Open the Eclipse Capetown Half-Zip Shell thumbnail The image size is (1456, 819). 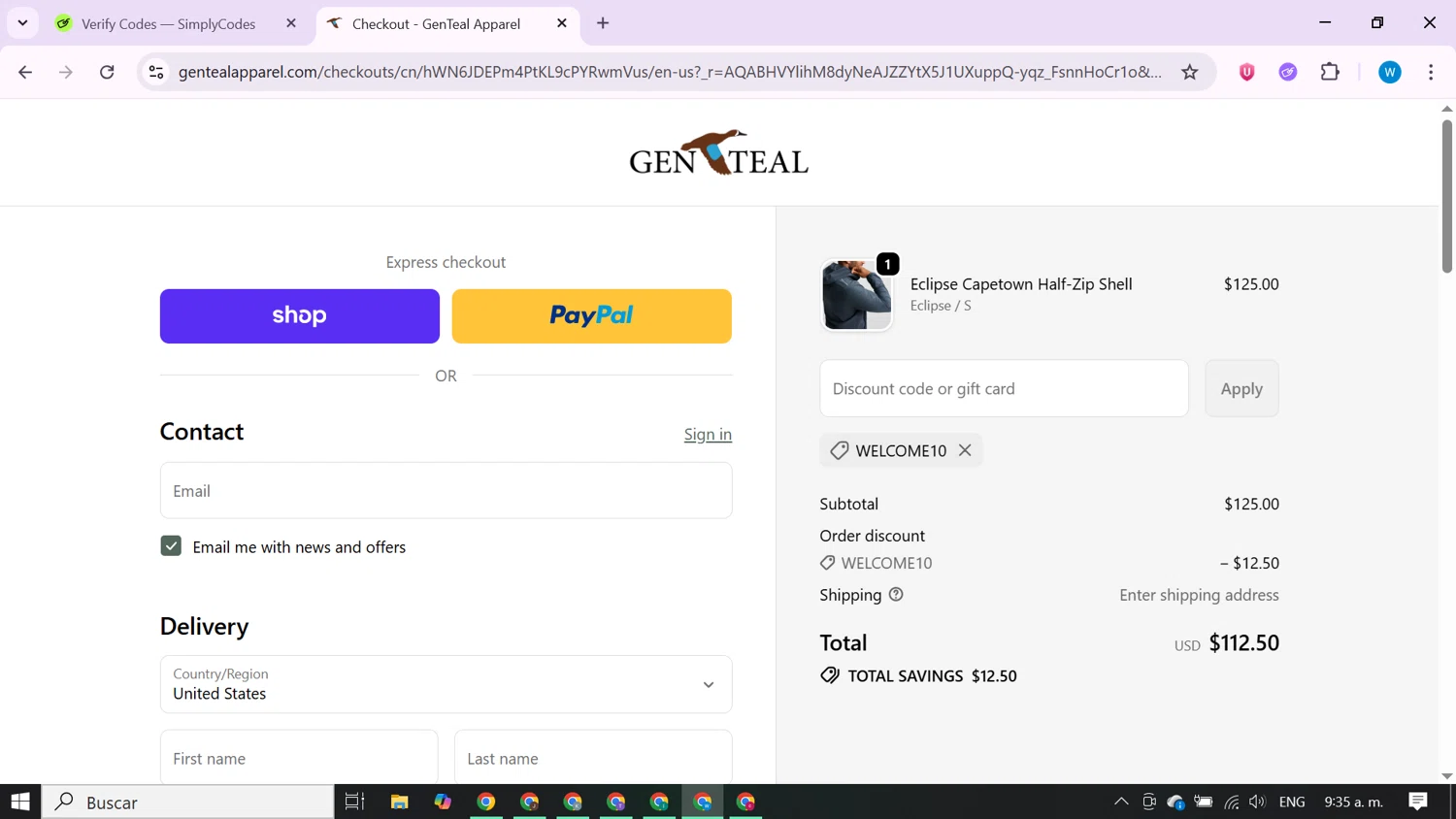(856, 295)
